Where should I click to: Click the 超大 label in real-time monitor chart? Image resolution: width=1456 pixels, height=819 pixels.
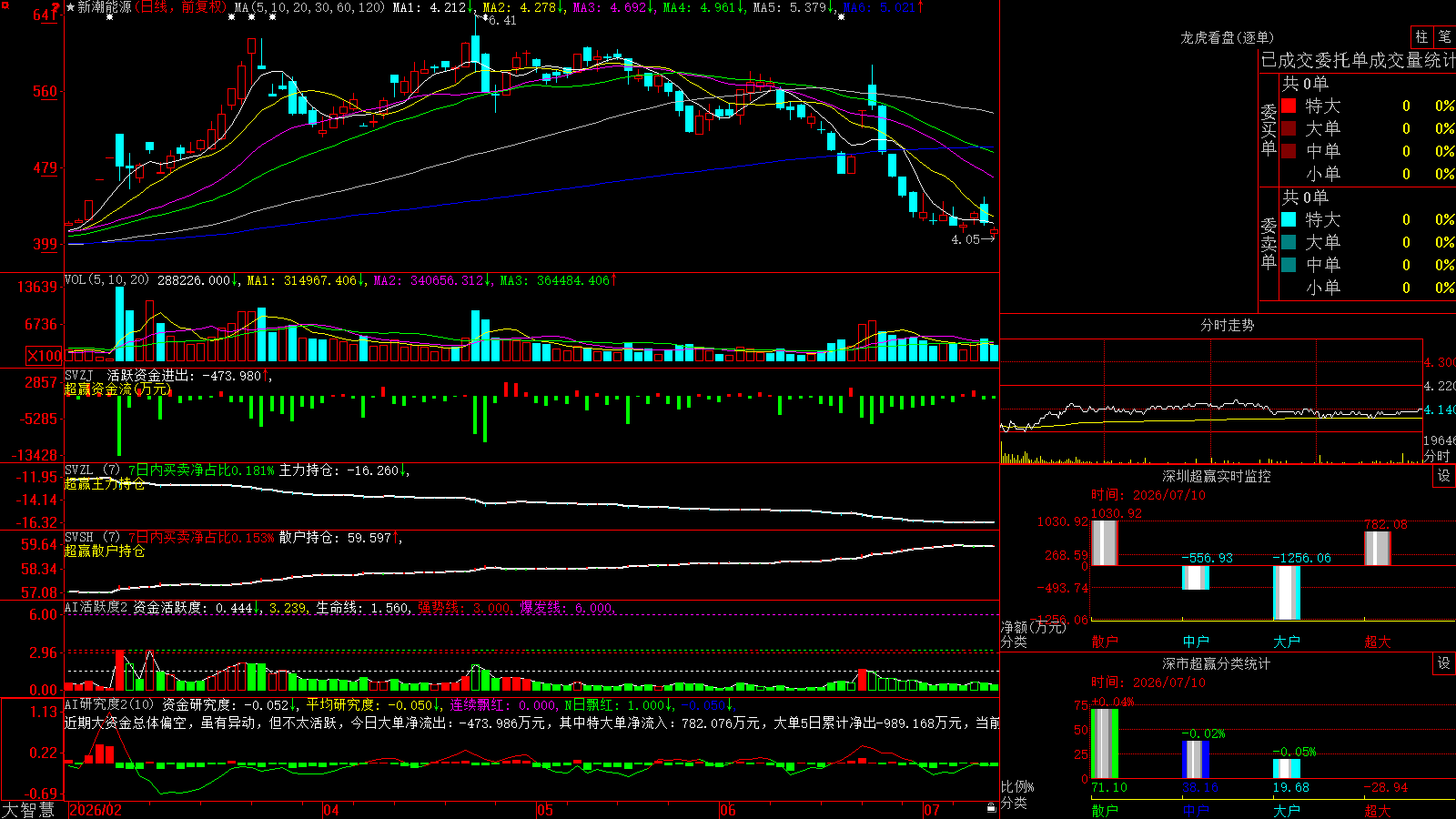(1378, 642)
